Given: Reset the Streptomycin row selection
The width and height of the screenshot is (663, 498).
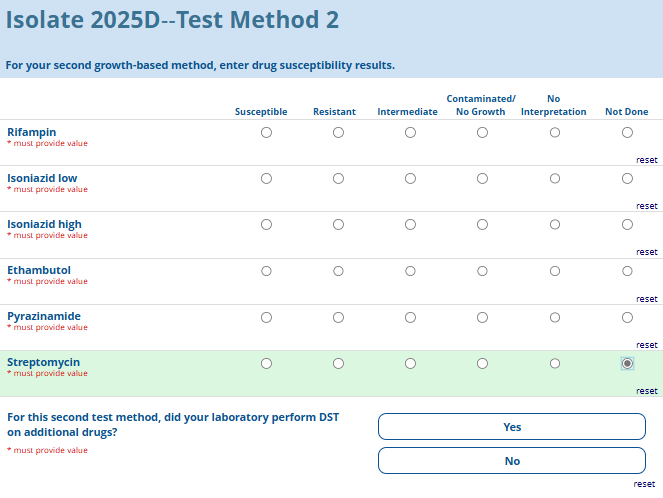Looking at the screenshot, I should [646, 391].
